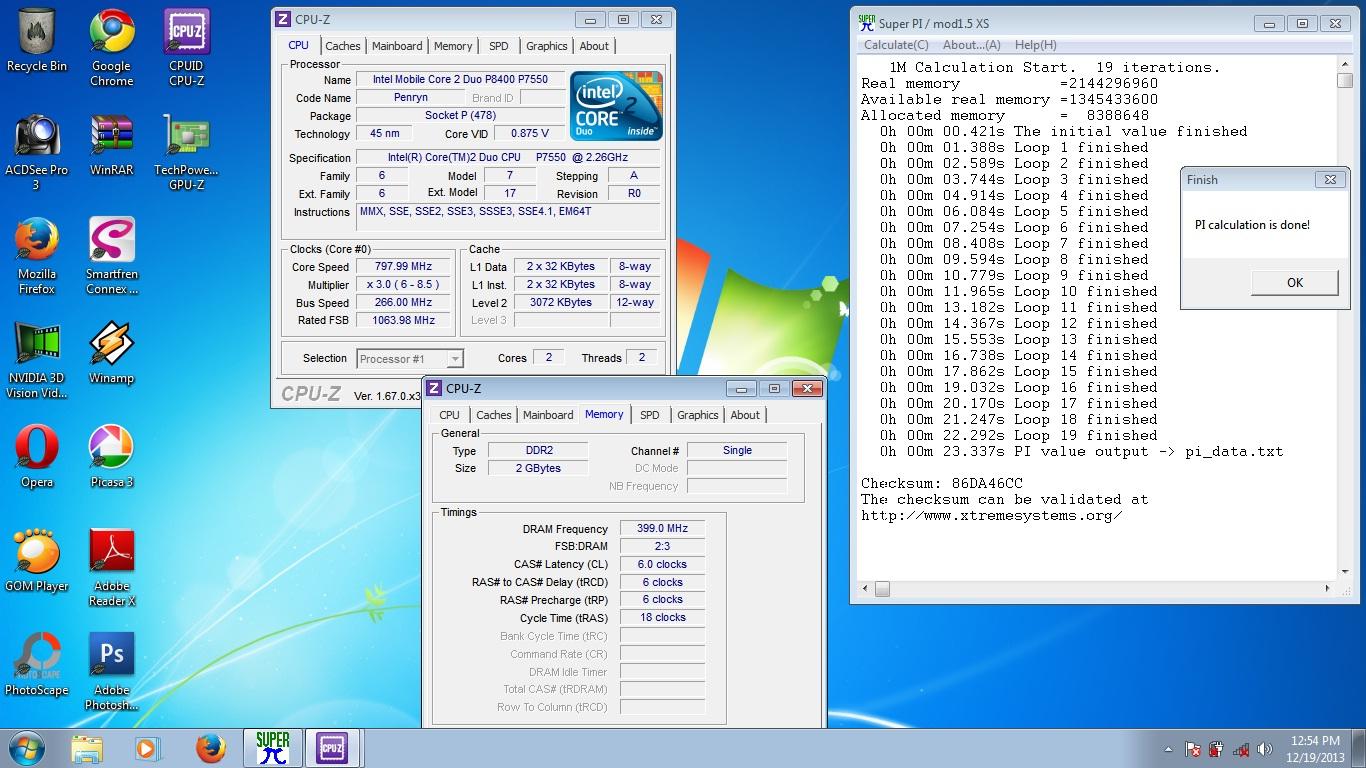
Task: Click the Cycle Time 18 clocks value
Action: tap(662, 618)
